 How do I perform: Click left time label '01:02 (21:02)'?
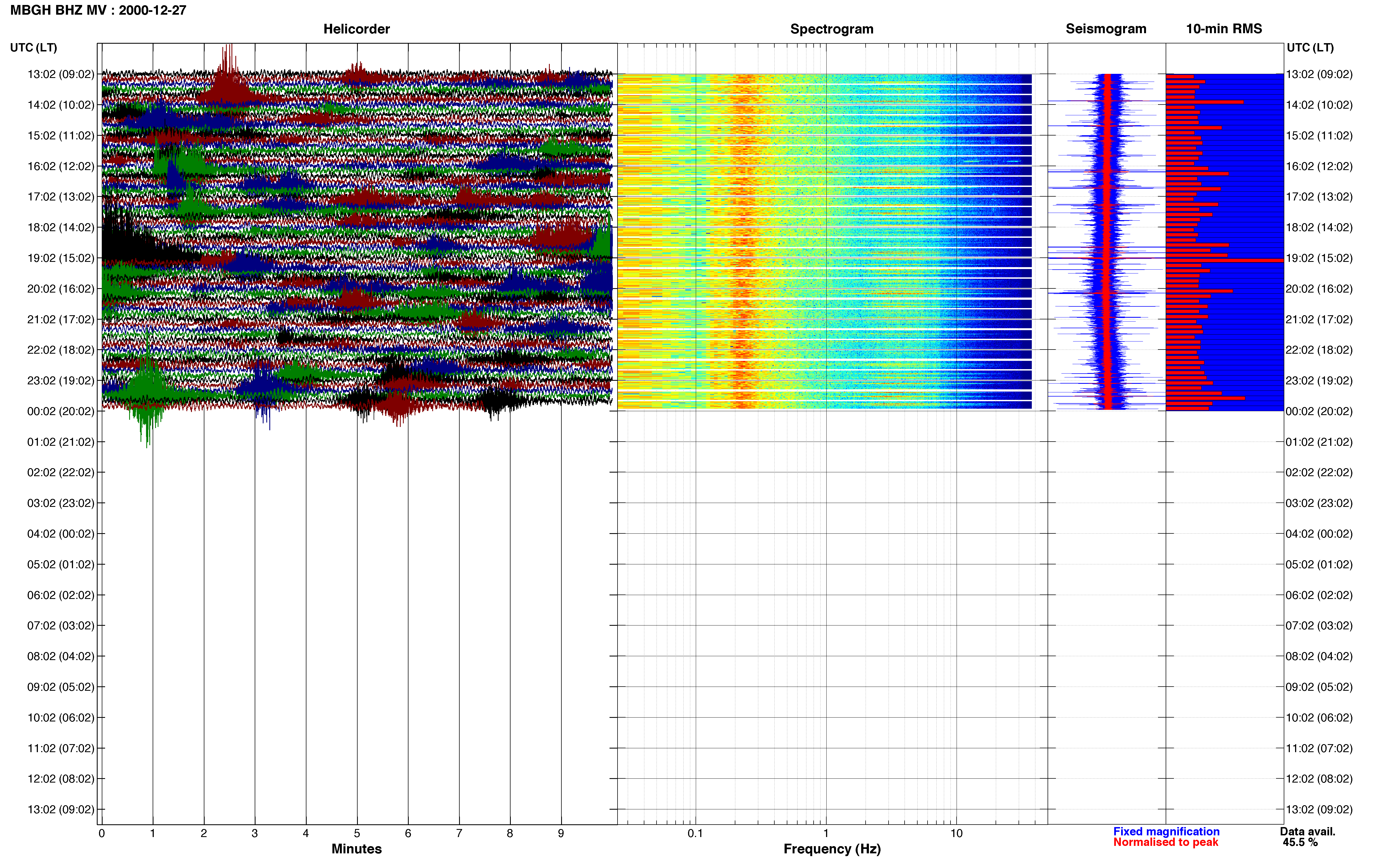(61, 442)
